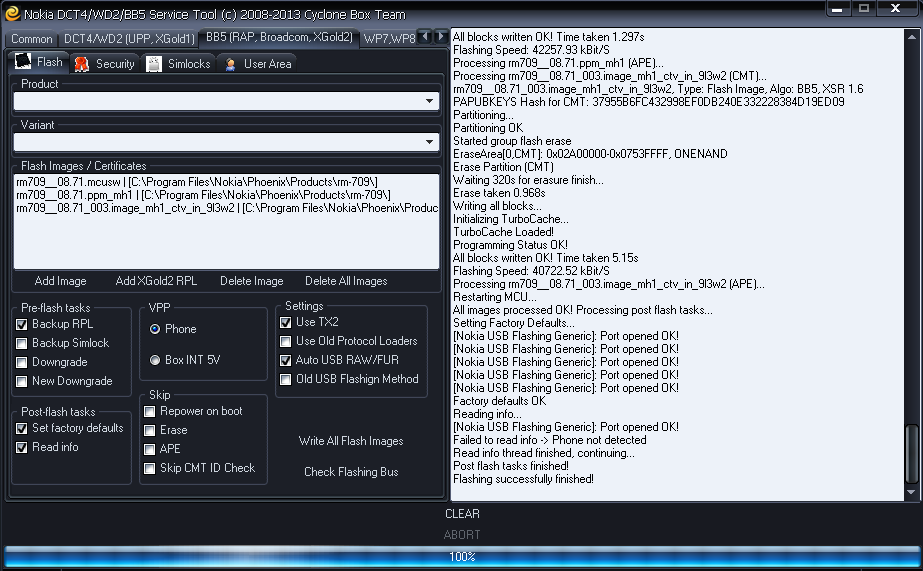The image size is (923, 571).
Task: Click the Add Image button
Action: [x=60, y=281]
